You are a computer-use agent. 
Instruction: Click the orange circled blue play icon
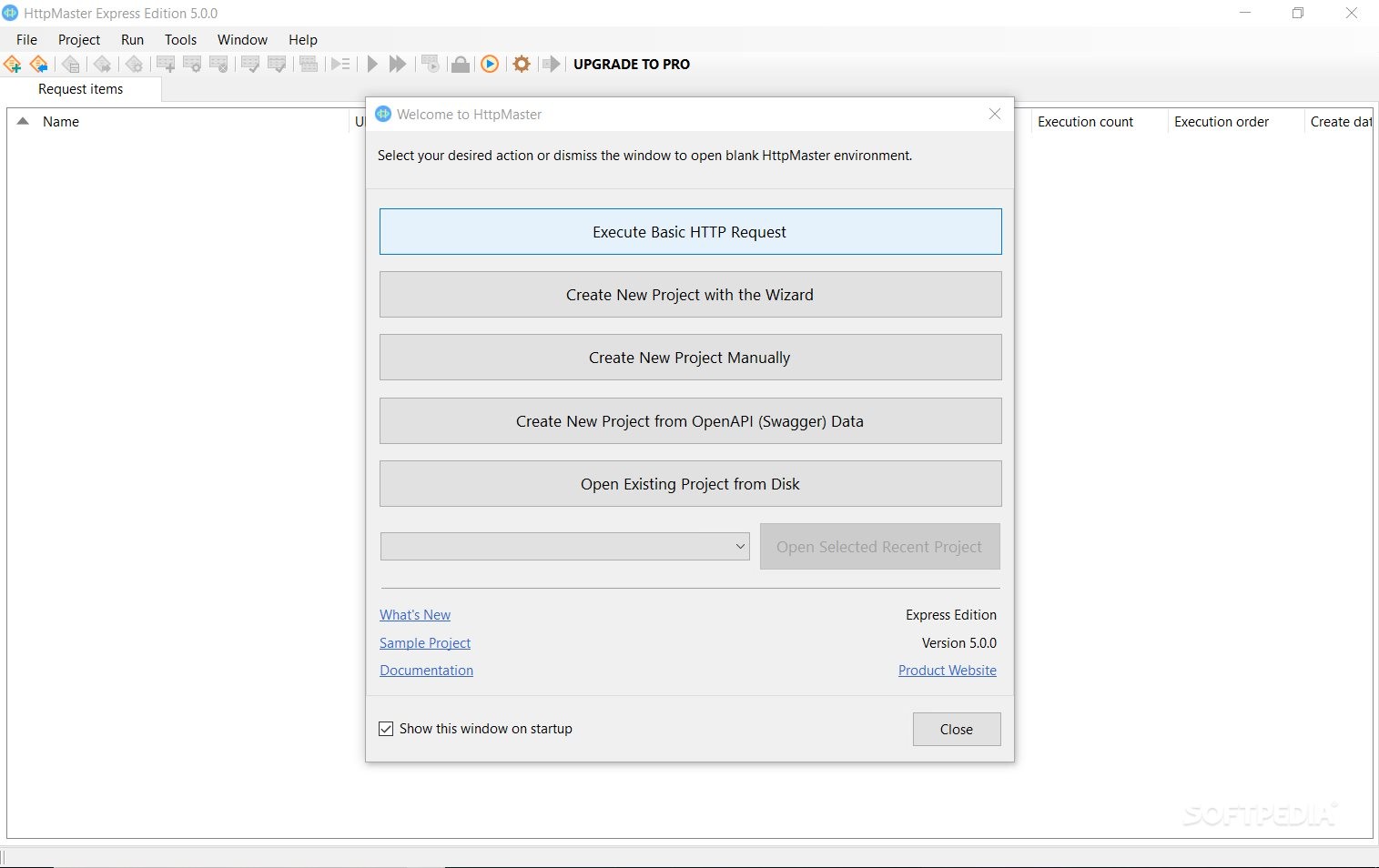pos(490,64)
